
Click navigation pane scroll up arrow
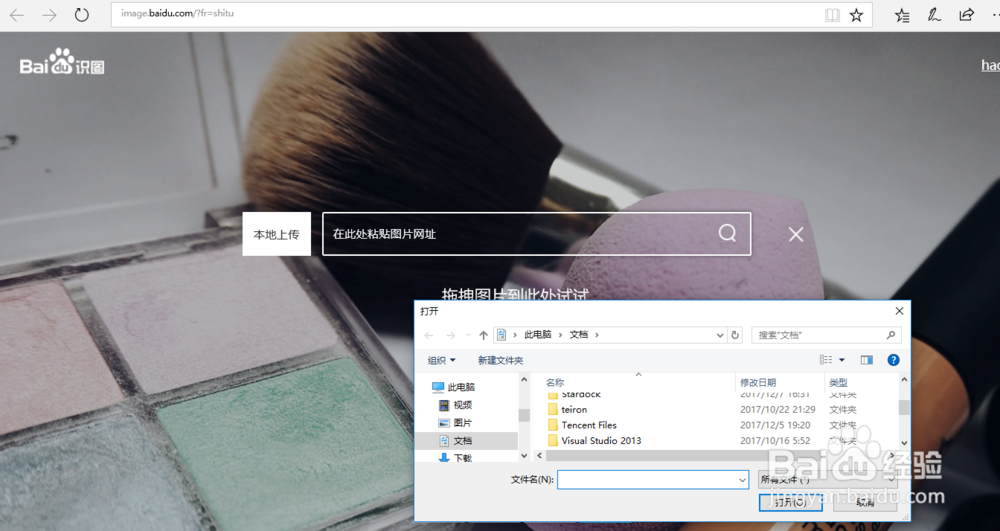pyautogui.click(x=524, y=380)
